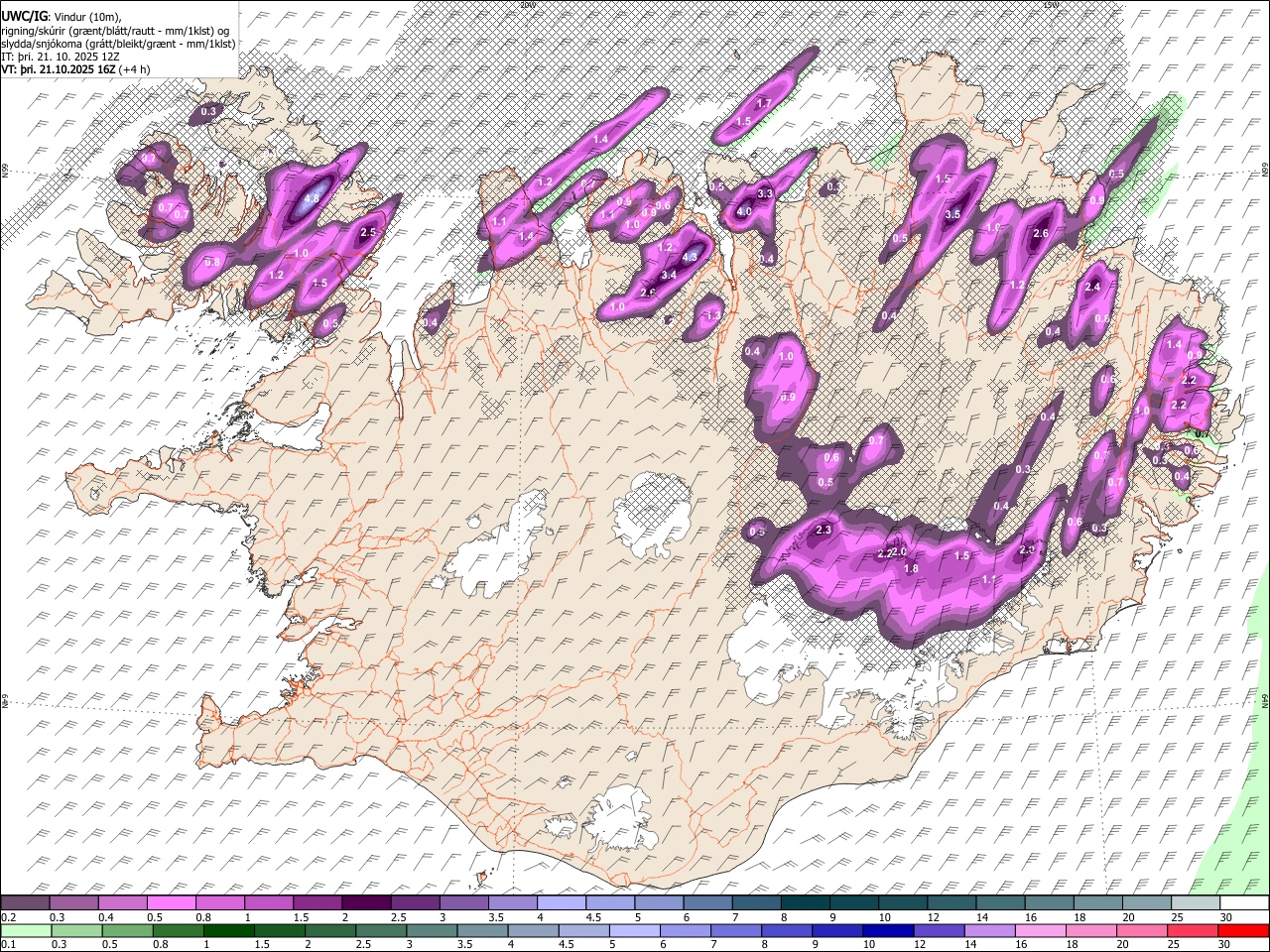This screenshot has width=1270, height=952.
Task: Select upper scale swatch between 2 and 2.5
Action: [x=366, y=903]
